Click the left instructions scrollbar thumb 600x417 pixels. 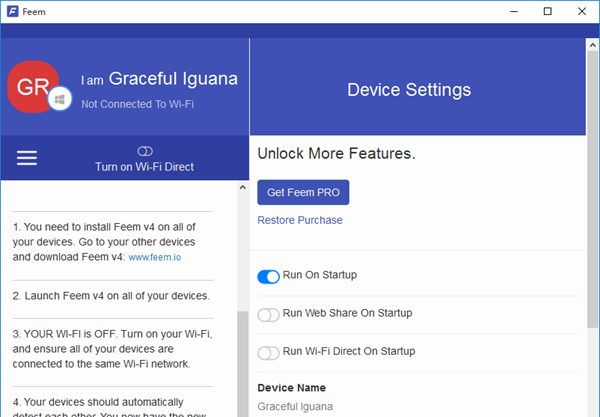pyautogui.click(x=243, y=363)
